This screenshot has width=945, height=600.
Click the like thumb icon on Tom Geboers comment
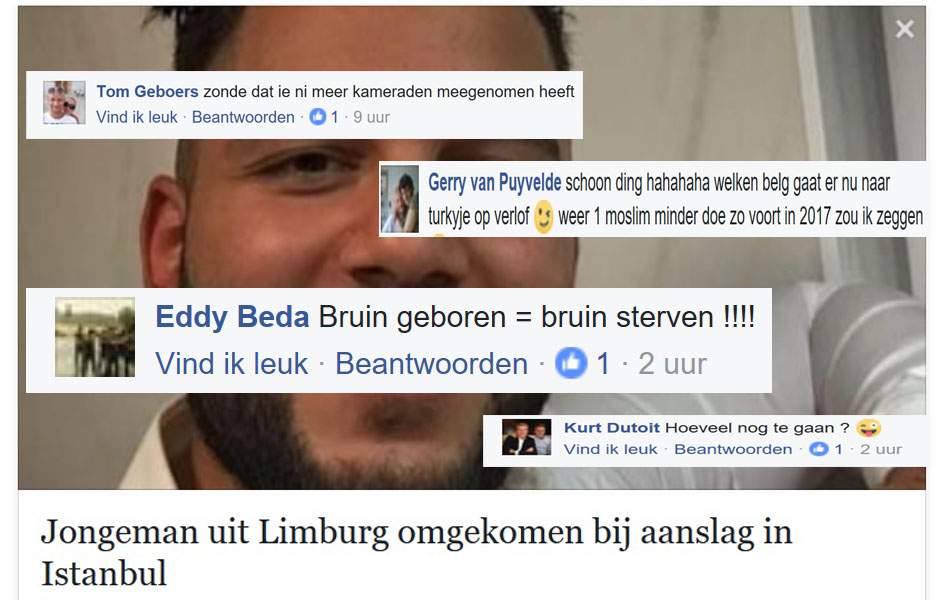click(318, 116)
